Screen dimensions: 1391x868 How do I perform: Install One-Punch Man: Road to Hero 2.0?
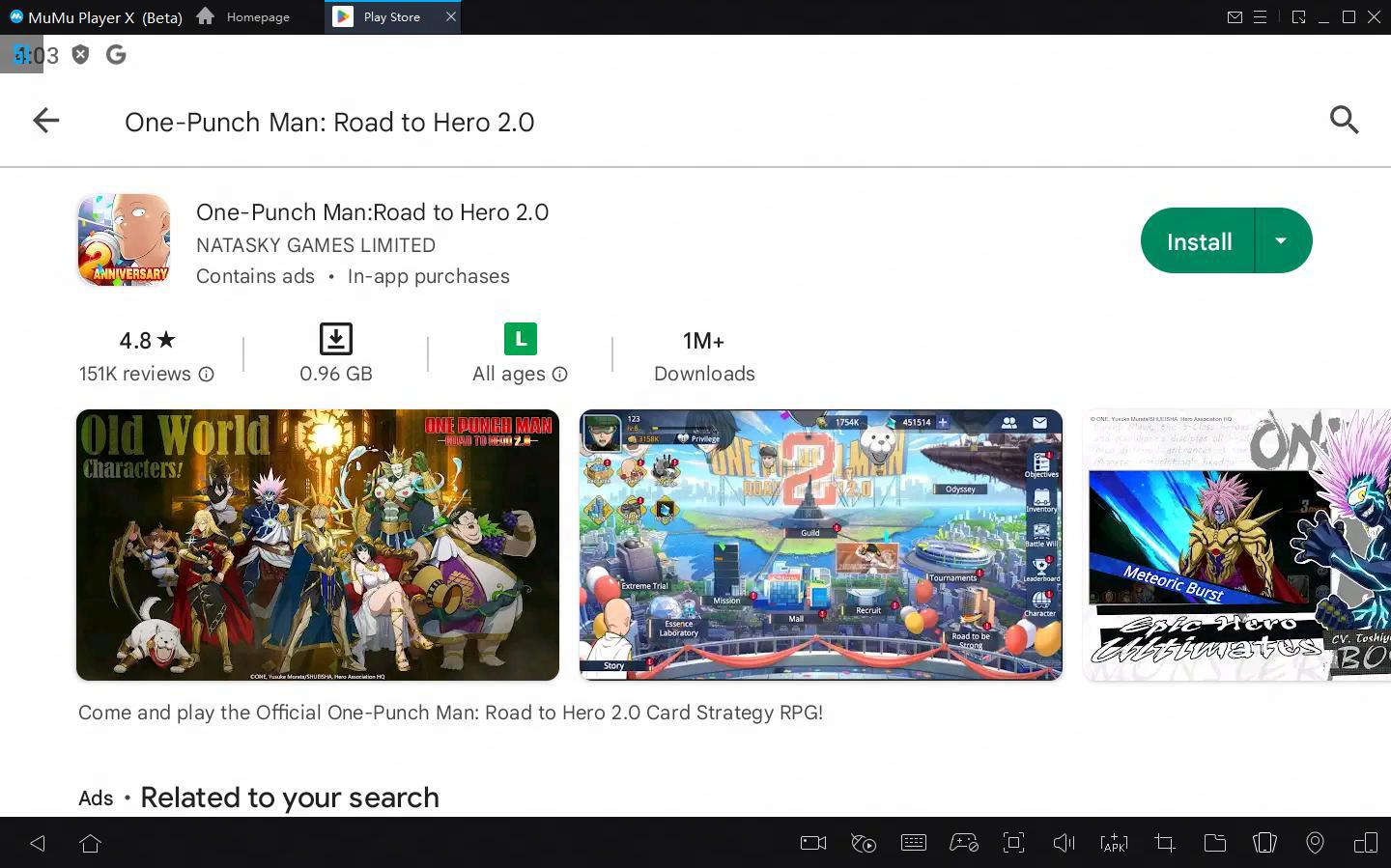1198,241
